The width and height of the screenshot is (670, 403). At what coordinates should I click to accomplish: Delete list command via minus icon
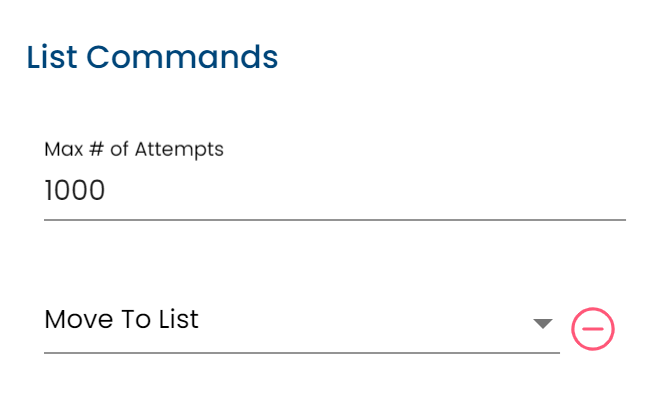(x=593, y=329)
